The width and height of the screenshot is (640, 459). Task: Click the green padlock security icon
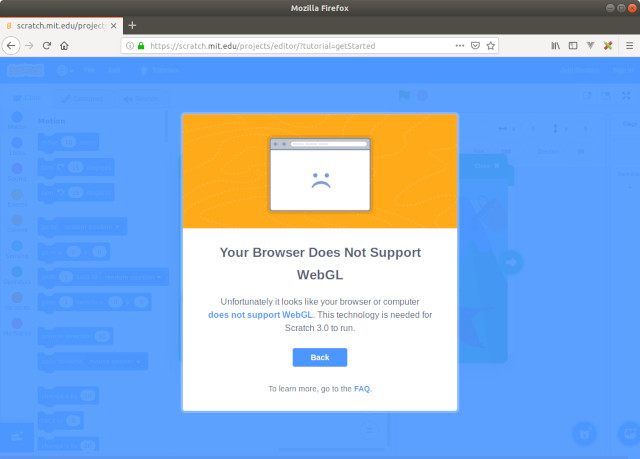tap(141, 46)
